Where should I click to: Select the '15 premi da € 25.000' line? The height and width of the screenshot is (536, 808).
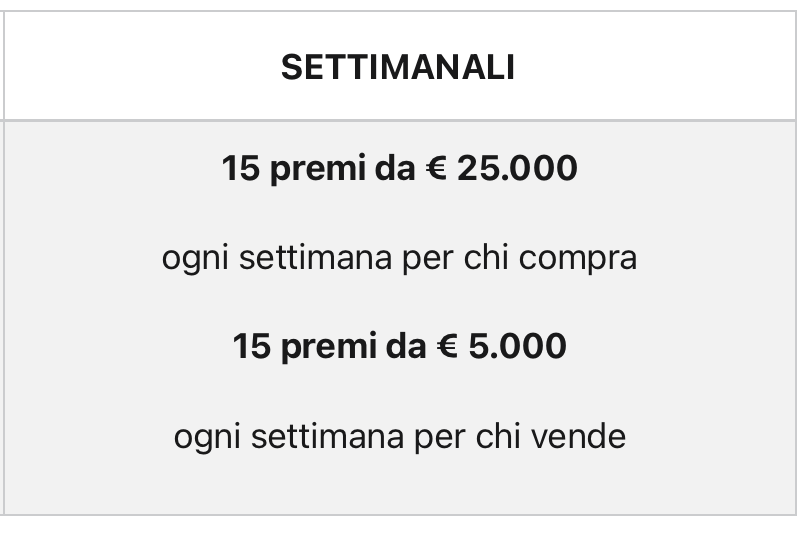point(399,169)
